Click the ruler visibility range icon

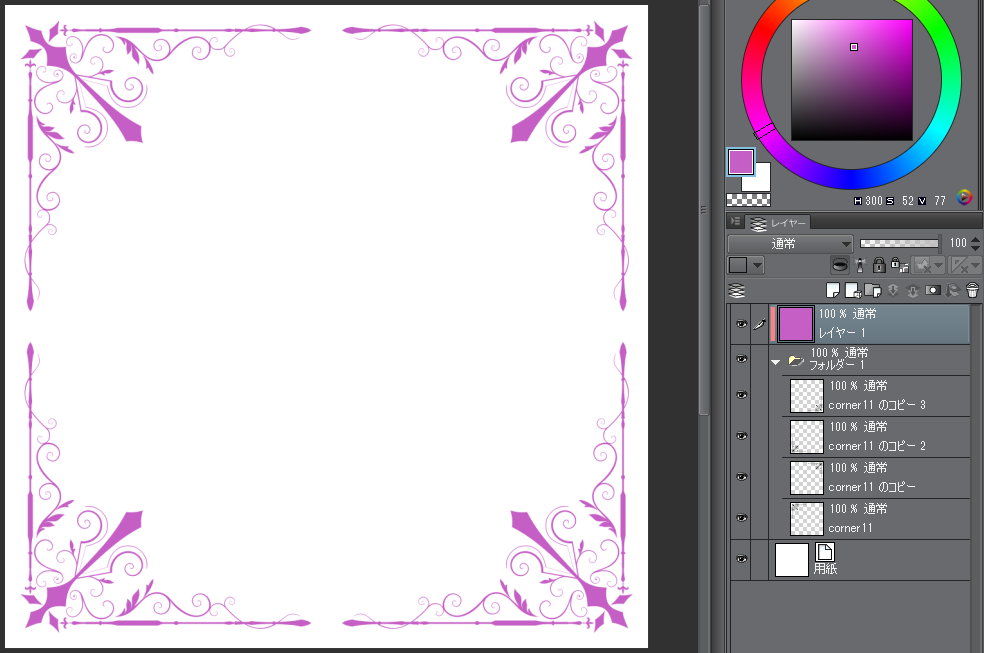pyautogui.click(x=960, y=265)
